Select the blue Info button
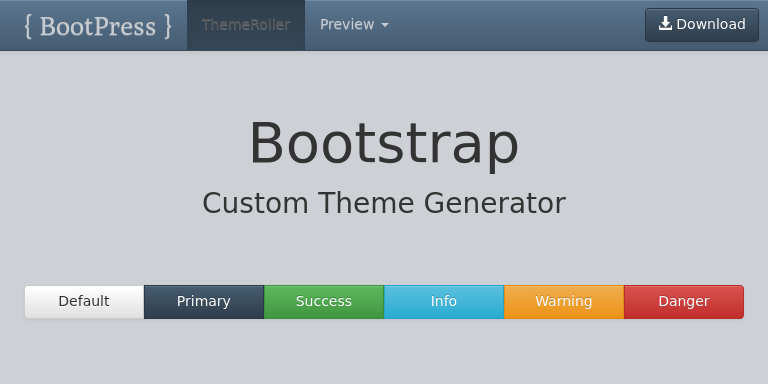This screenshot has height=384, width=768. (444, 302)
